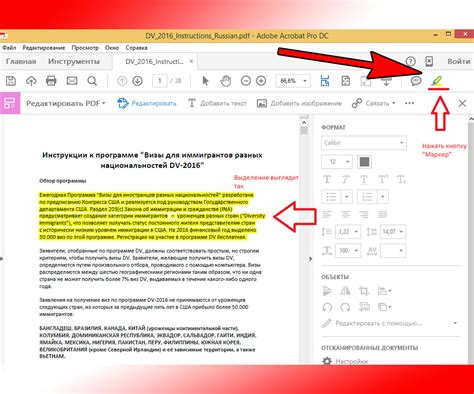Open the Окно menu
Image resolution: width=474 pixels, height=394 pixels.
[x=112, y=48]
